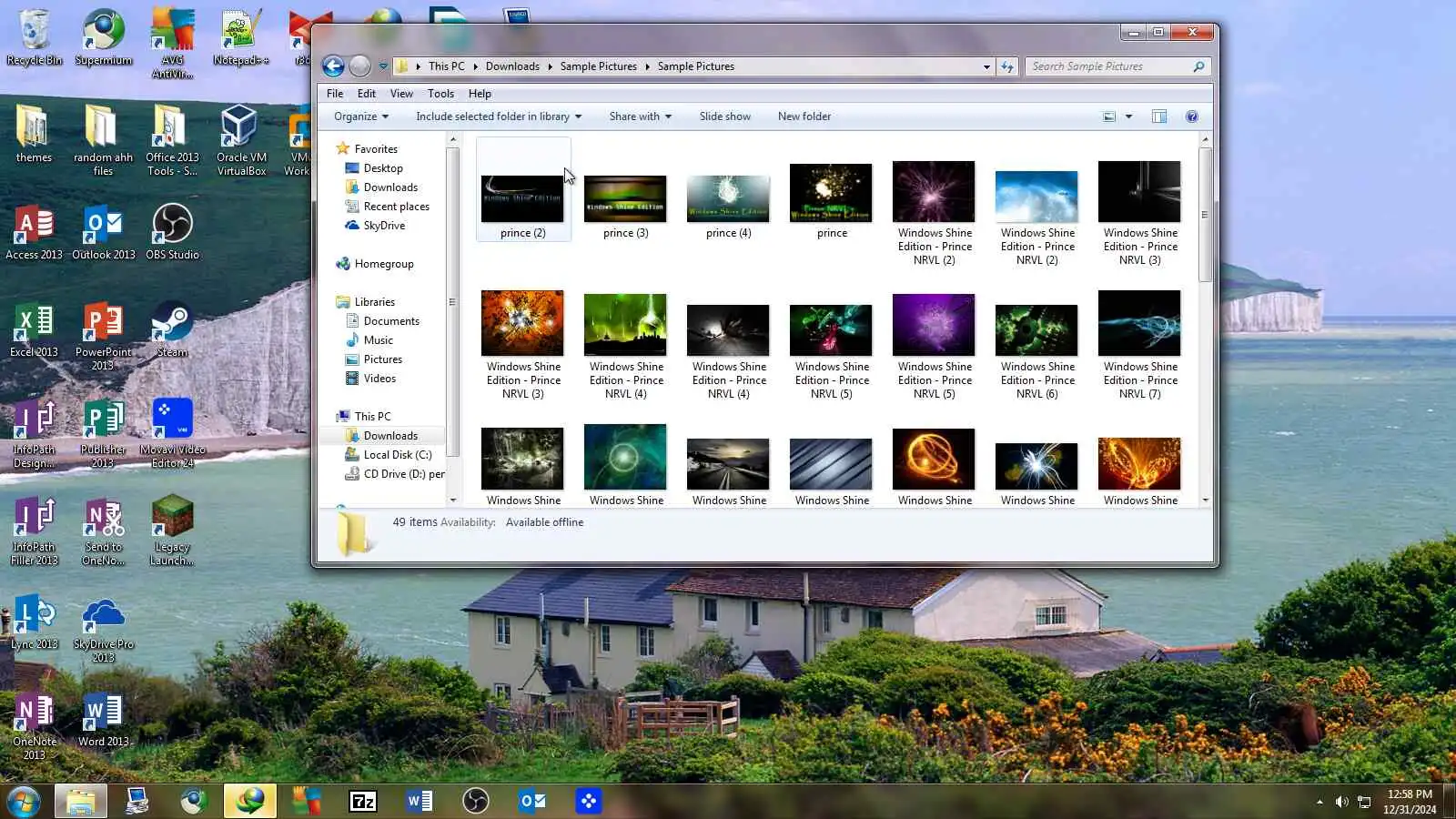The image size is (1456, 819).
Task: Select the Publisher 2013 desktop shortcut
Action: coord(103,433)
